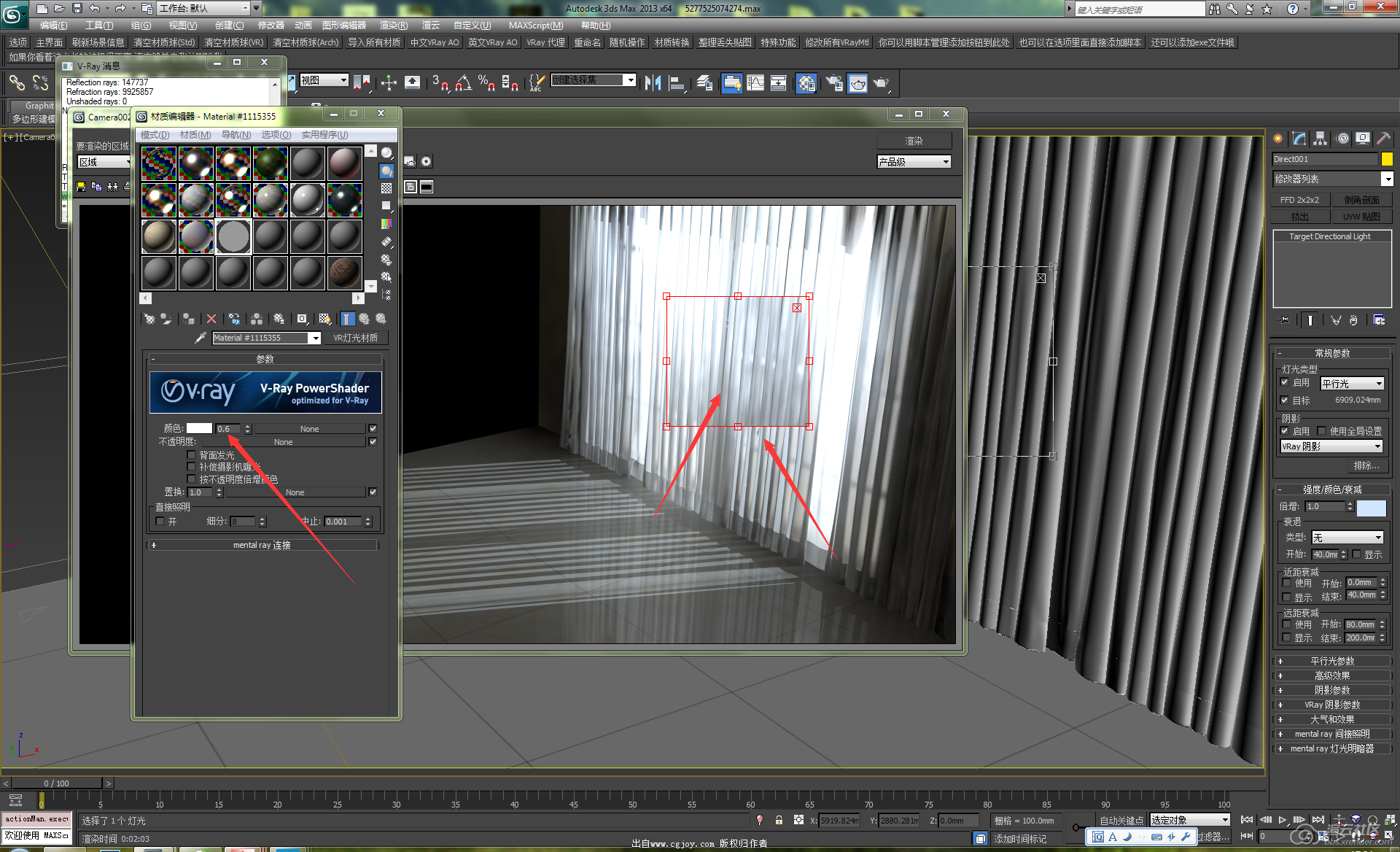The image size is (1400, 852).
Task: Open decay 类型 dropdown showing 无
Action: pyautogui.click(x=1347, y=538)
